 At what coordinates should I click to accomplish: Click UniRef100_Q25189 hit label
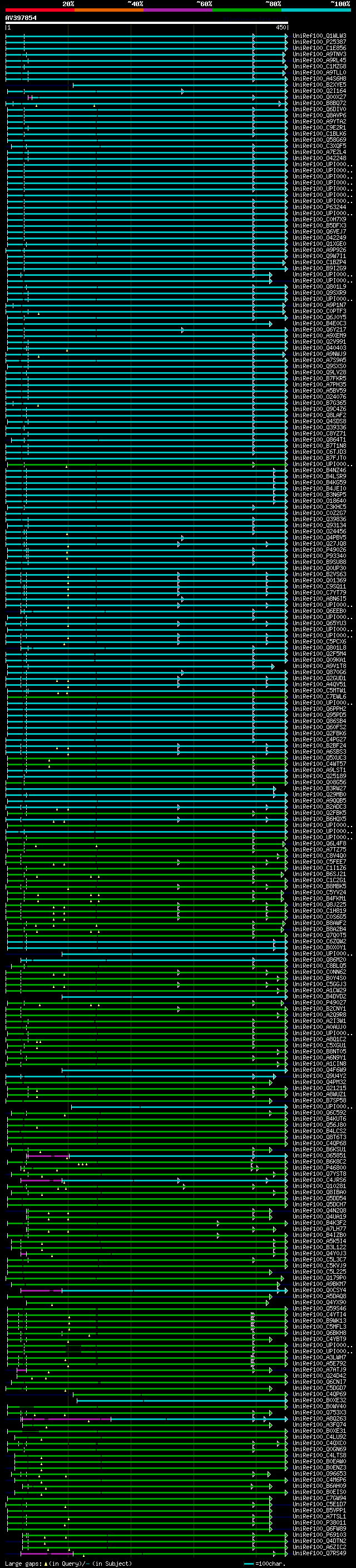coord(319,776)
